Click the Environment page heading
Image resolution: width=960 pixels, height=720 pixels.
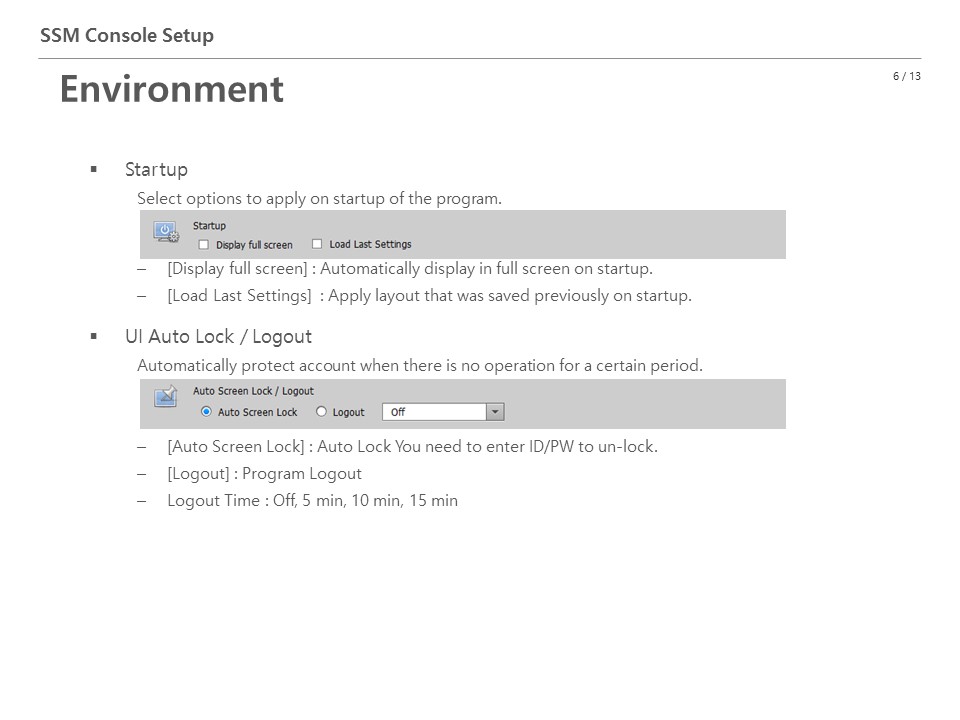(172, 89)
